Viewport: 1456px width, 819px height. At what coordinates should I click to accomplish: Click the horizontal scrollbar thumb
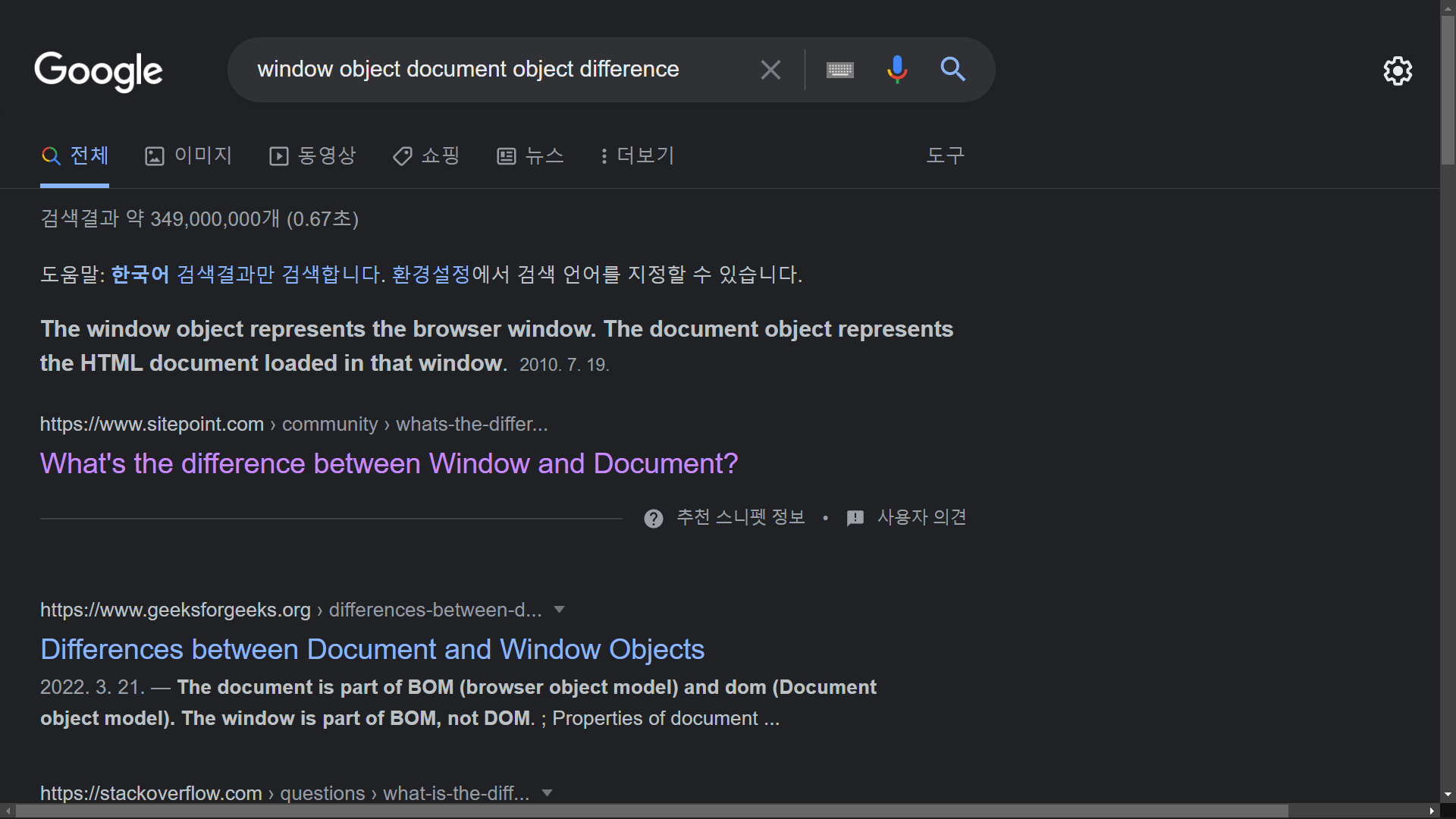point(651,811)
